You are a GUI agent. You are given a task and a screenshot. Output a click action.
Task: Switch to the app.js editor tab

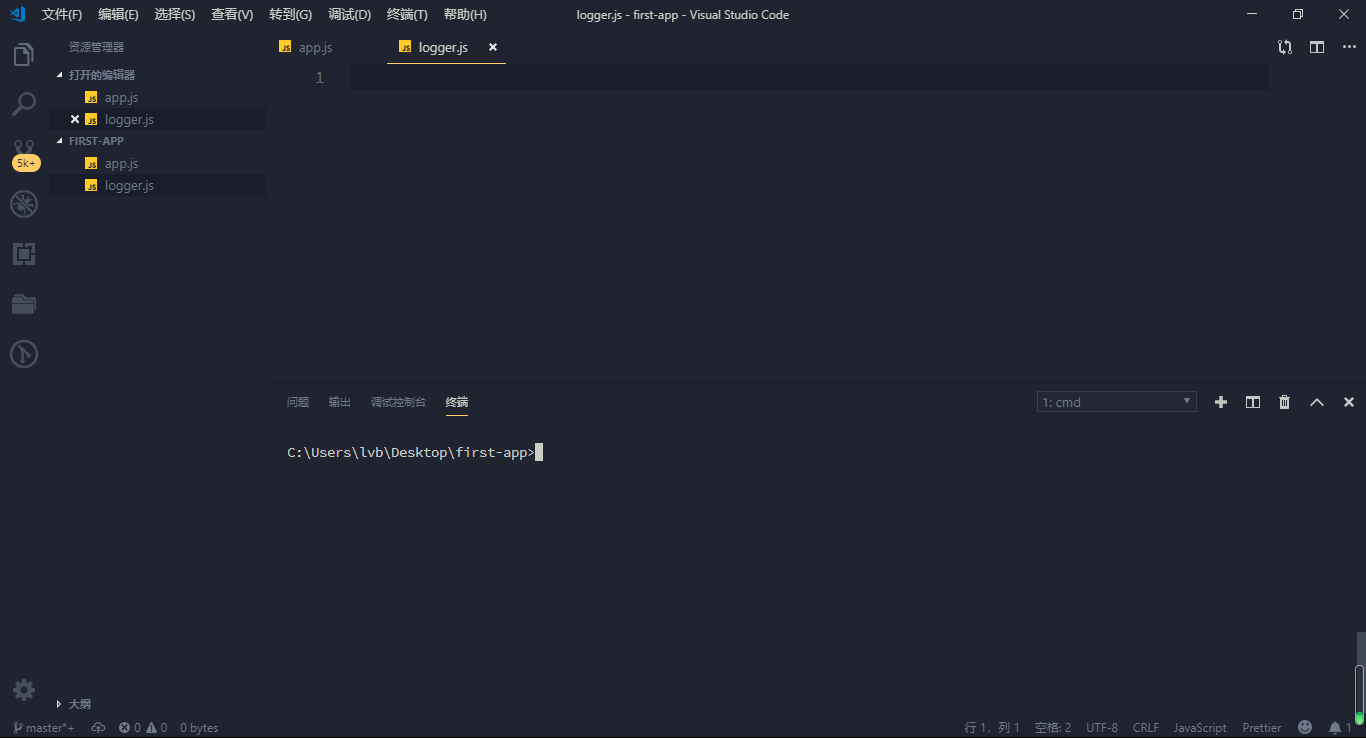tap(316, 47)
